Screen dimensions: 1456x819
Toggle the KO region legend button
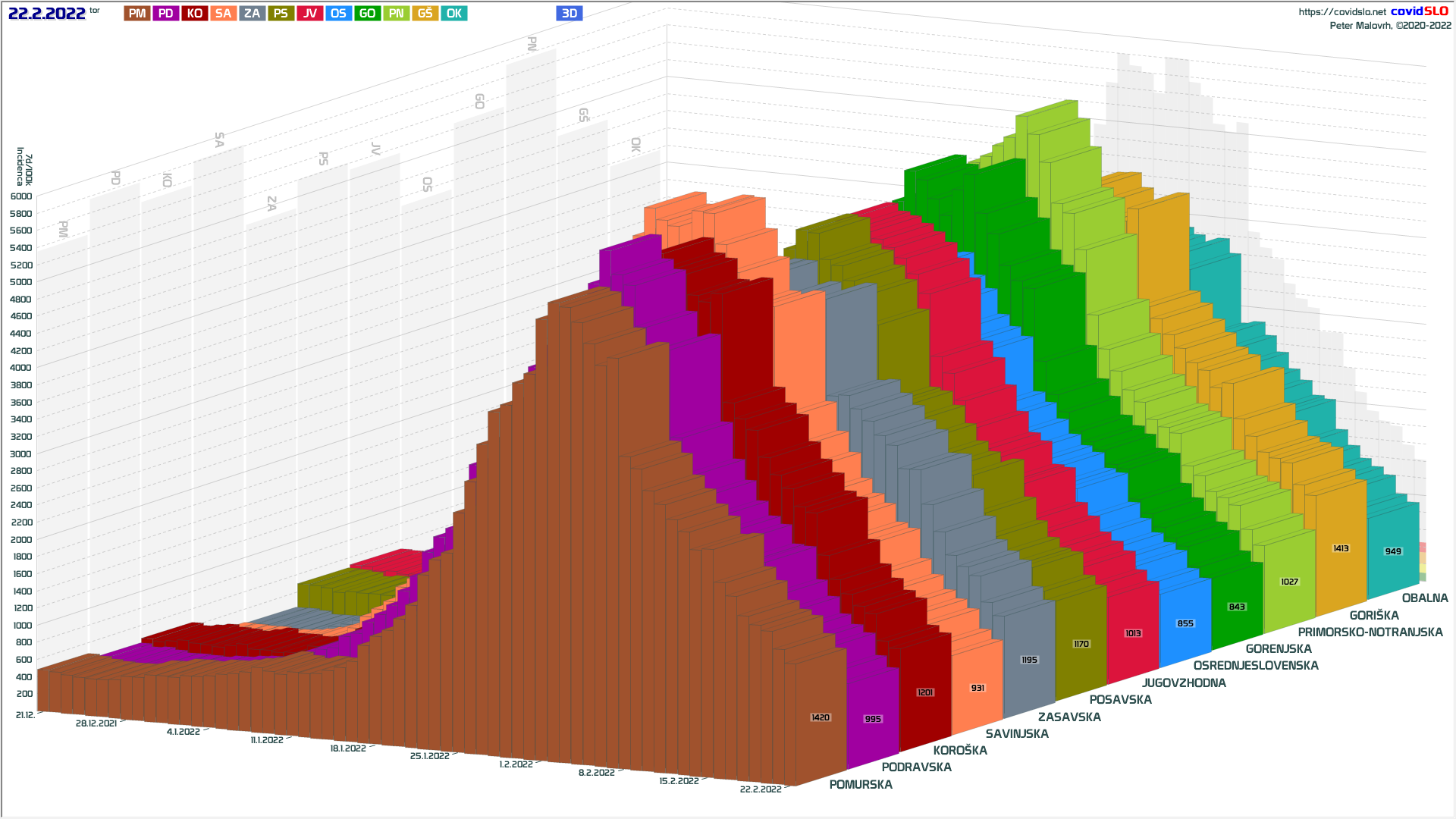195,14
